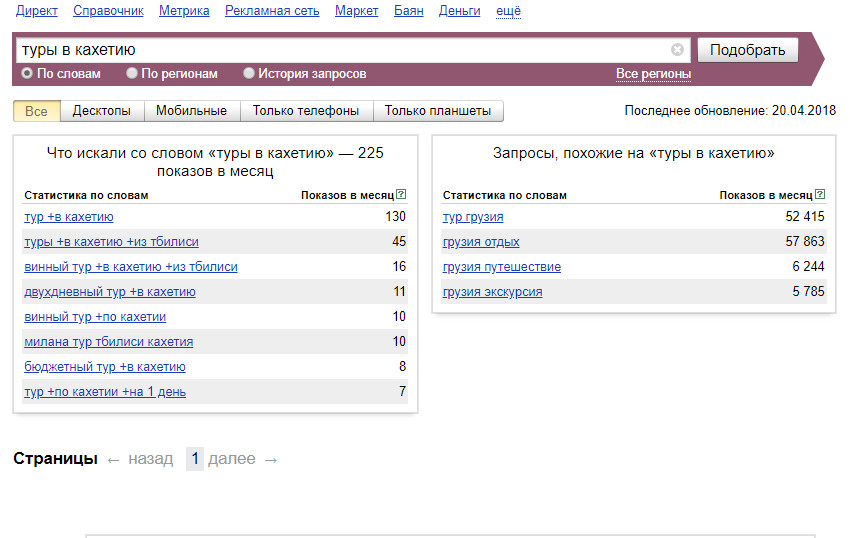Open 'винный тур +по кахетии' link
This screenshot has width=850, height=538.
[95, 317]
